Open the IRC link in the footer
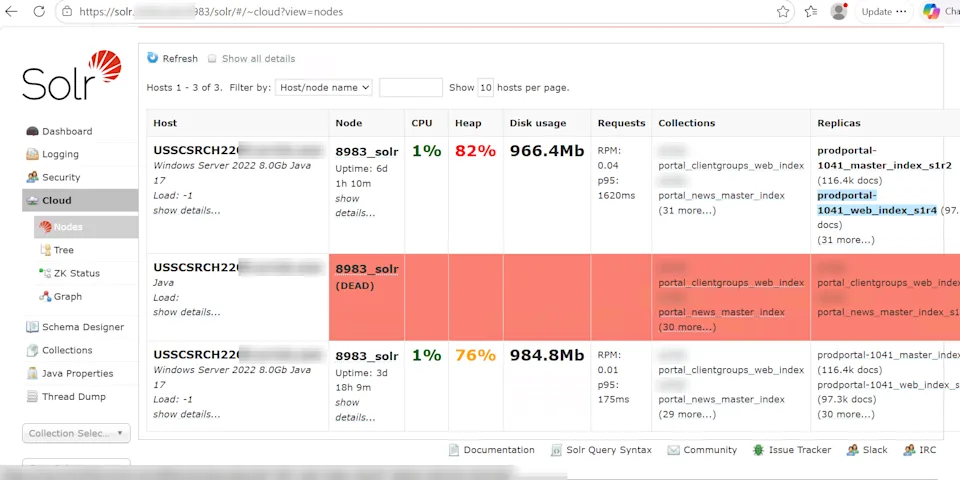This screenshot has height=480, width=960. (928, 450)
